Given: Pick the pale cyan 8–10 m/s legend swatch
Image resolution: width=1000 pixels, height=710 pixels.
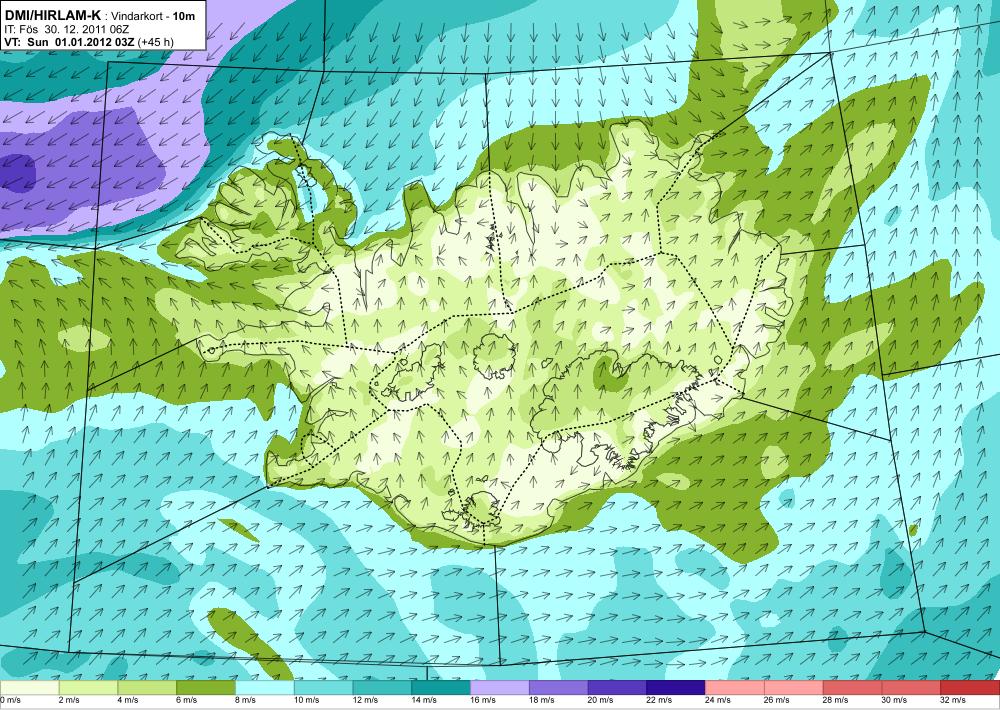Looking at the screenshot, I should (265, 688).
